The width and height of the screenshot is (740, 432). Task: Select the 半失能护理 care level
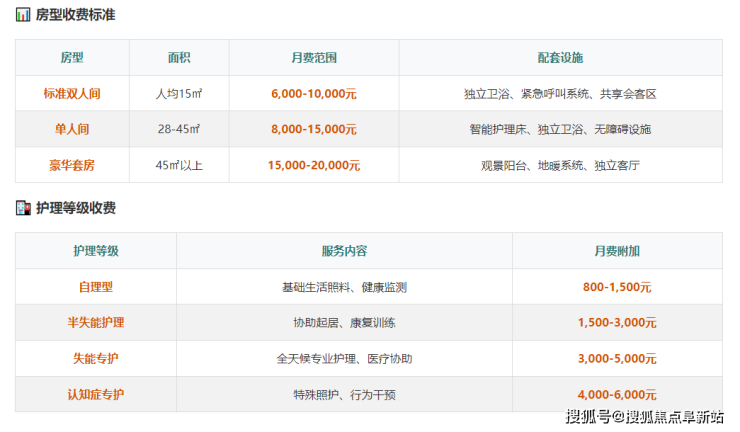point(96,323)
